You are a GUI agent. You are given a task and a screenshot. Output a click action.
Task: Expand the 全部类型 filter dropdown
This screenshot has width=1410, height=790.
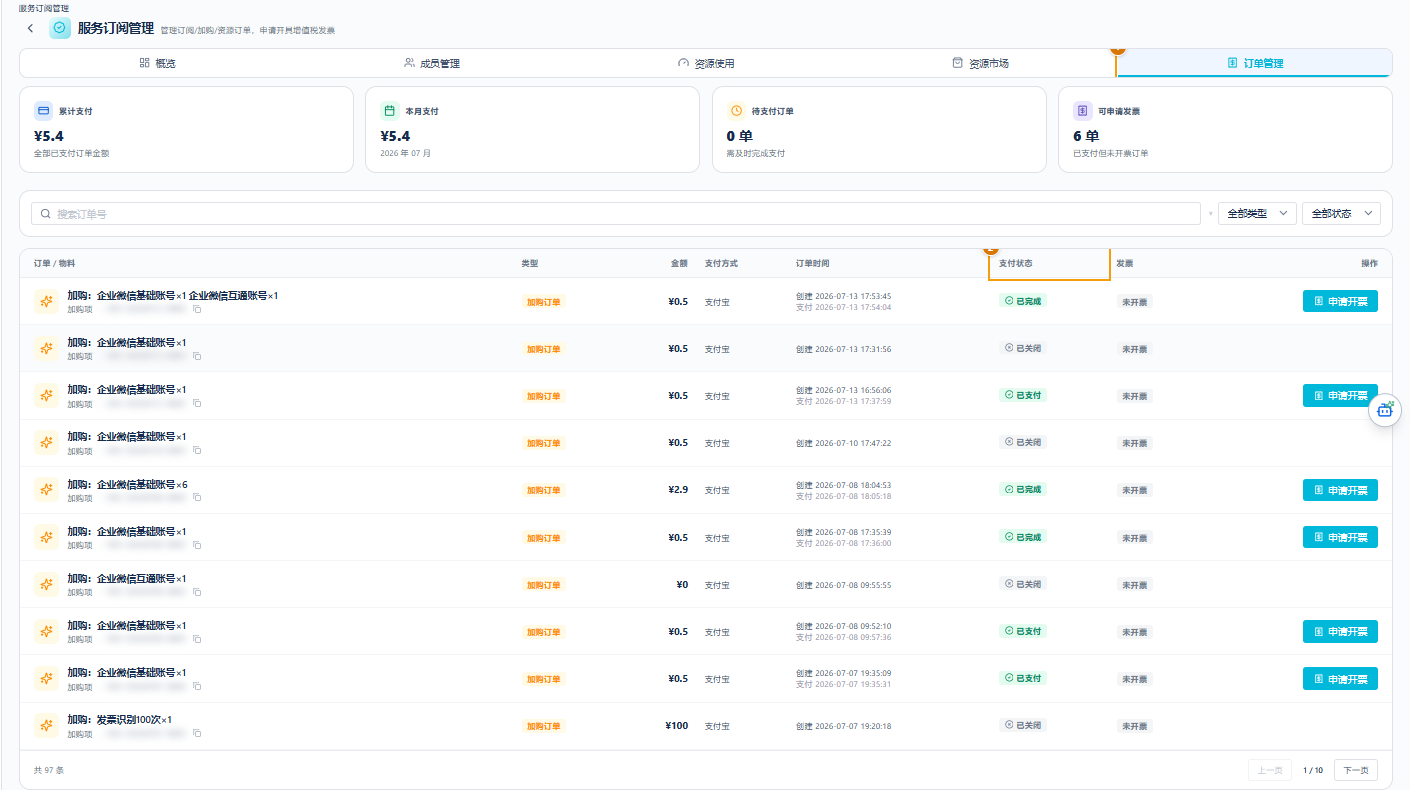tap(1257, 214)
